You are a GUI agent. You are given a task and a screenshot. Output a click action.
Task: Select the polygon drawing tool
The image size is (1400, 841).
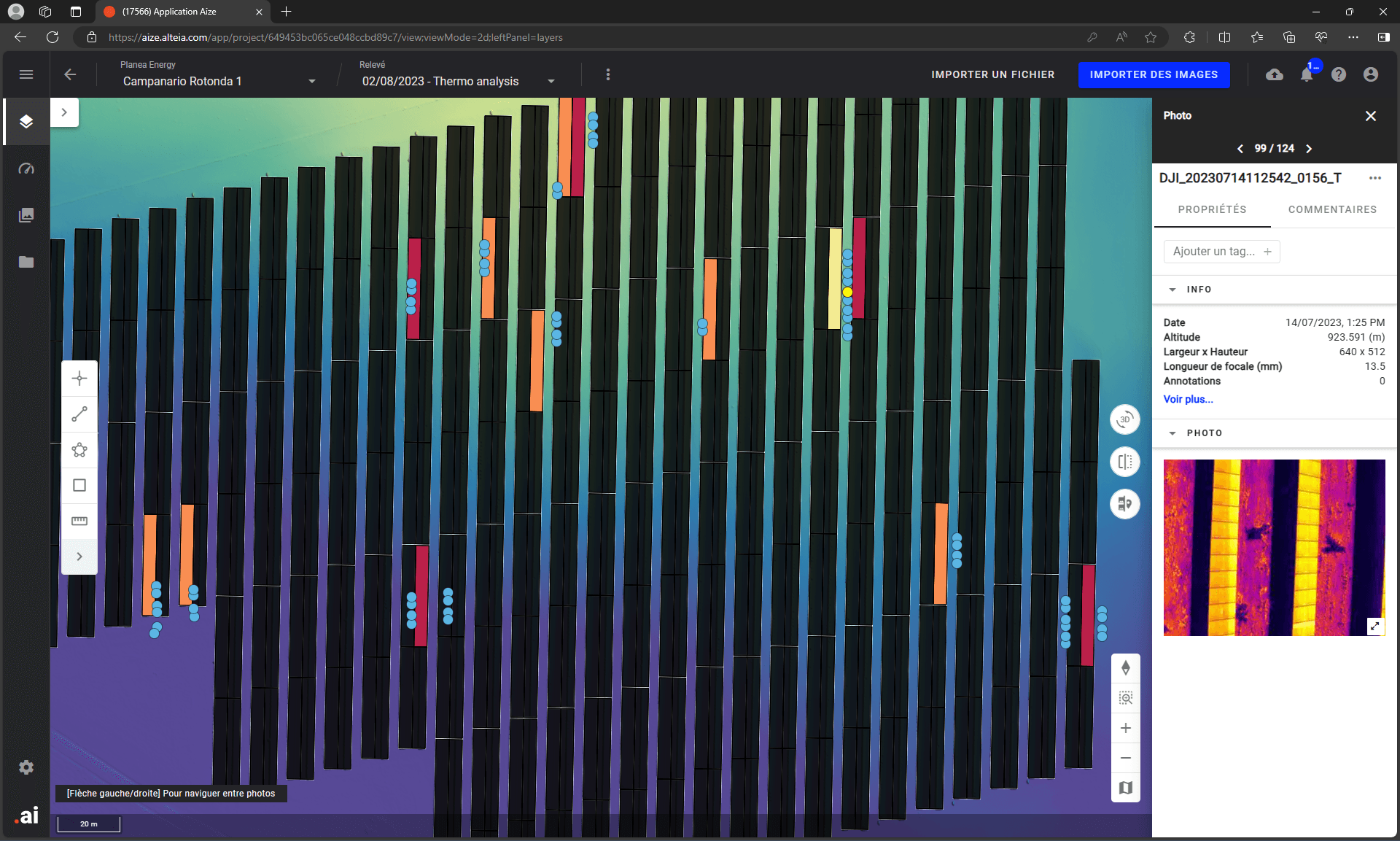tap(79, 449)
